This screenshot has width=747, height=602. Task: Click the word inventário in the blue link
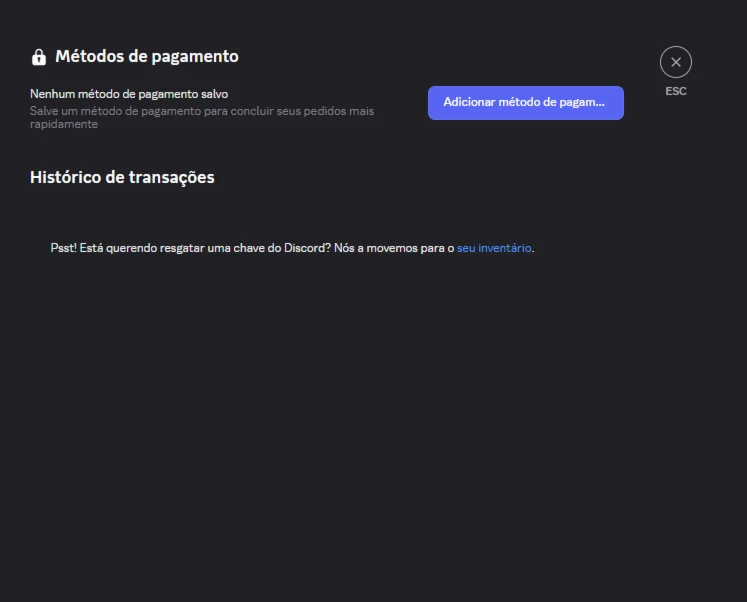505,248
